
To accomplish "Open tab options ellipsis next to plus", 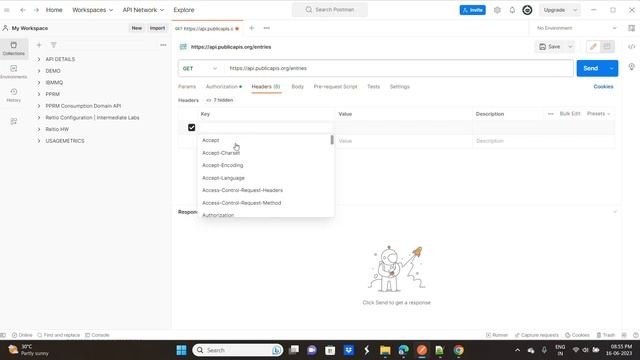I will click(267, 28).
